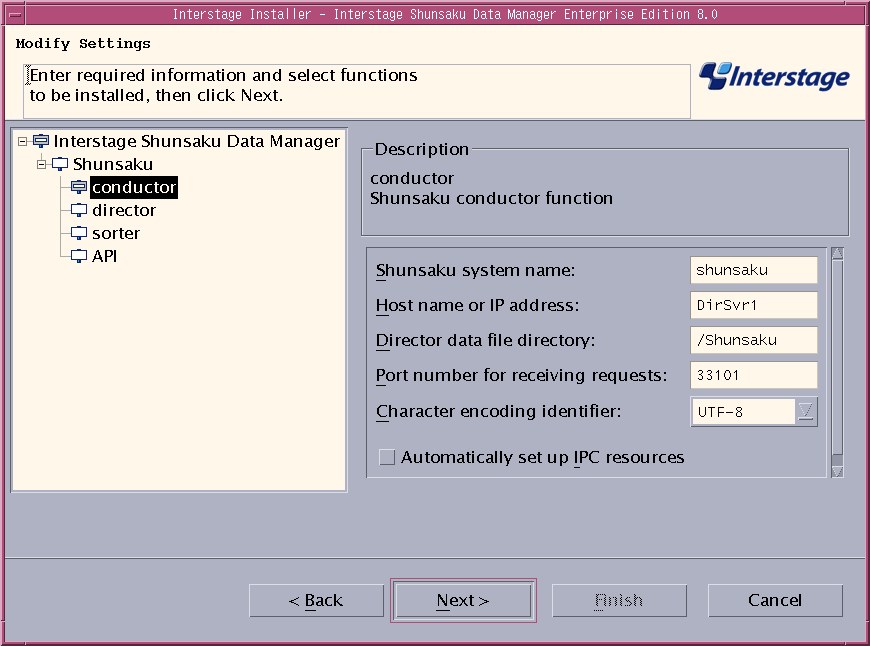Select Interstage Shunsaku Data Manager tree label
870x646 pixels.
click(196, 141)
